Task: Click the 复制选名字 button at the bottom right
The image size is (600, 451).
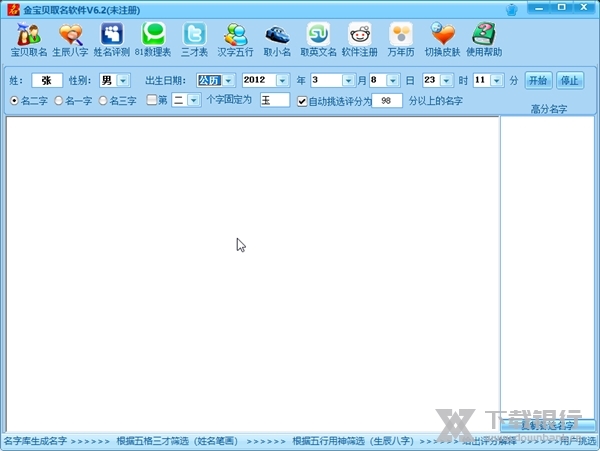Action: [548, 425]
